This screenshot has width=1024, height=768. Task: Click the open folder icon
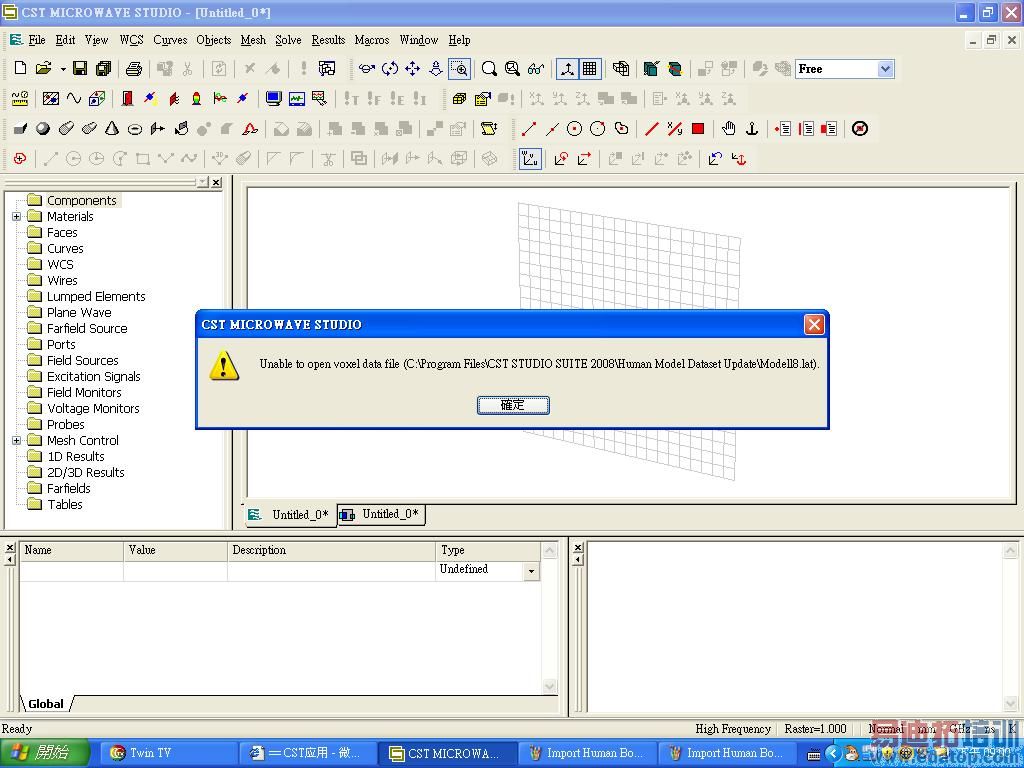coord(44,69)
